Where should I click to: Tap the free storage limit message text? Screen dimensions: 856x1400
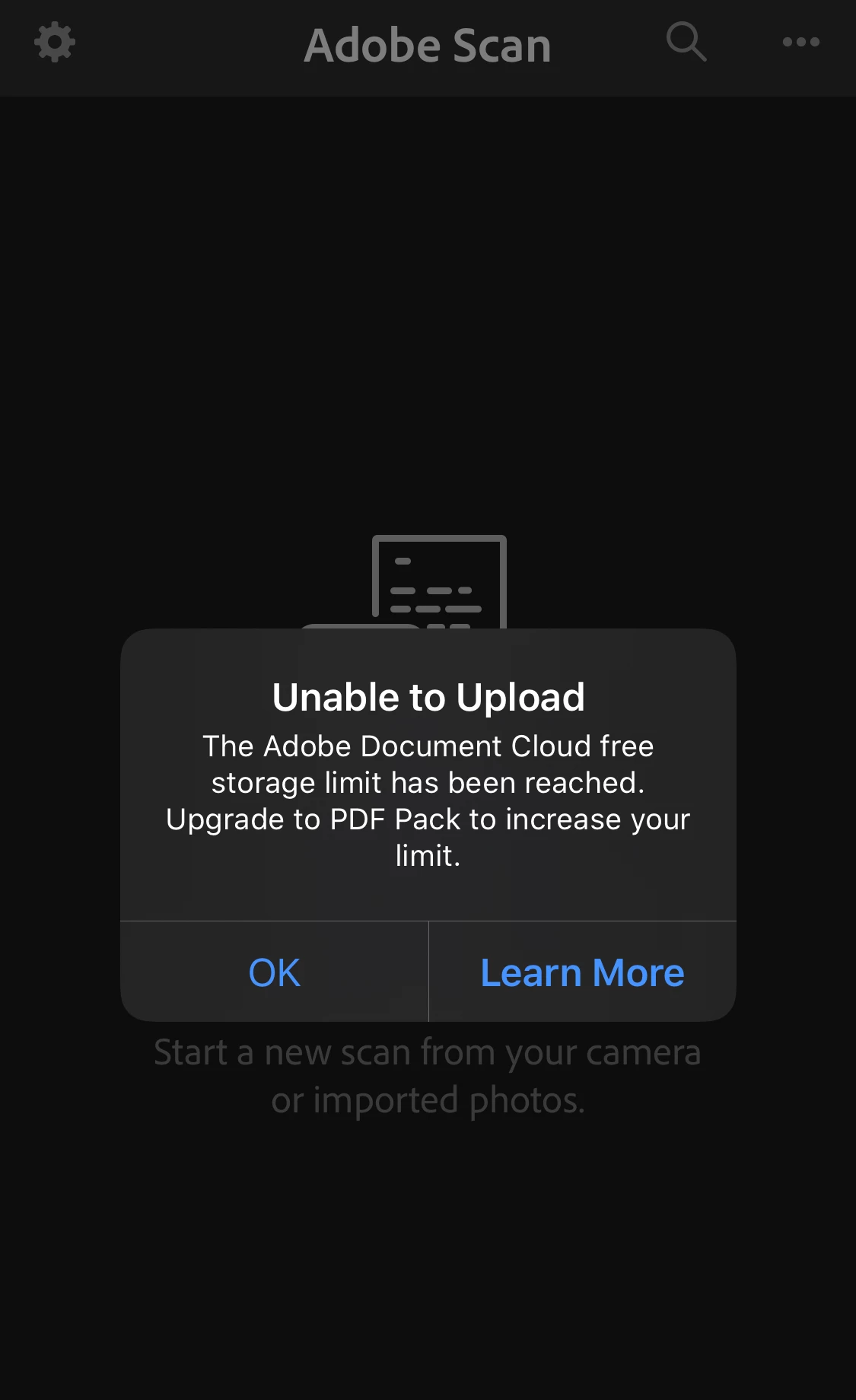pyautogui.click(x=428, y=801)
